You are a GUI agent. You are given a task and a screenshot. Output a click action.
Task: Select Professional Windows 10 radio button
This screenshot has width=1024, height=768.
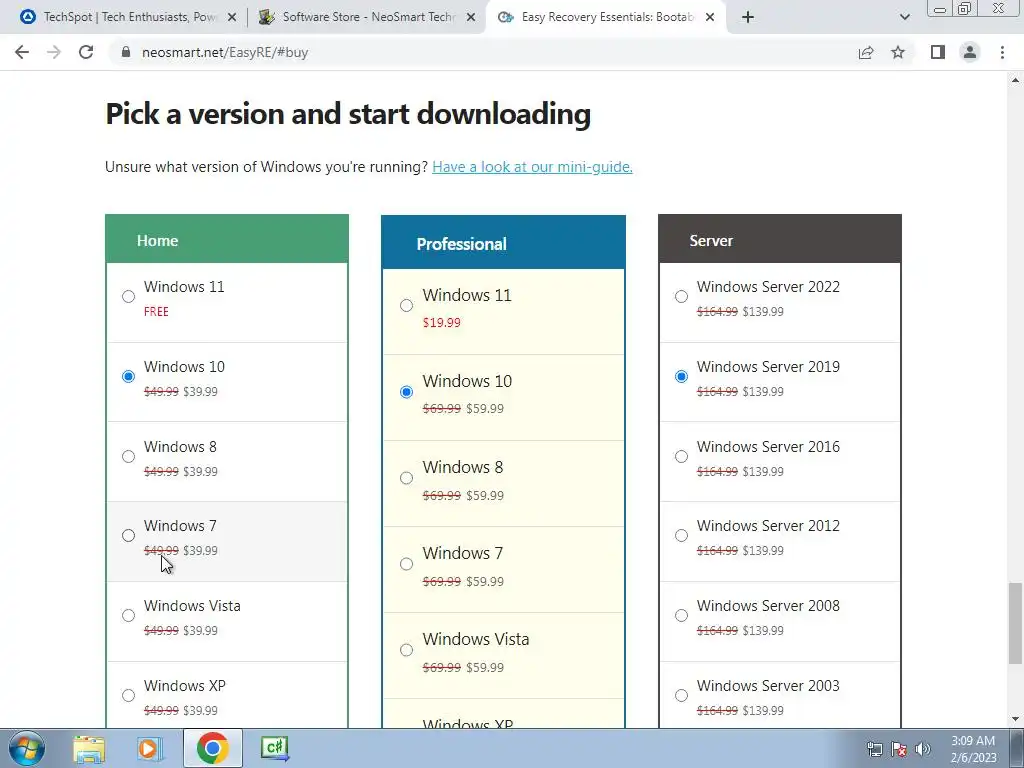(406, 392)
